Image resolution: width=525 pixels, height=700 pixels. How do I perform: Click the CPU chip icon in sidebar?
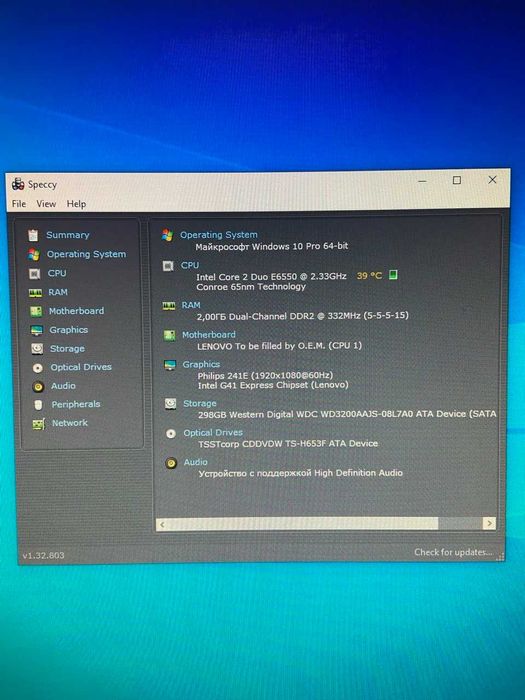34,273
